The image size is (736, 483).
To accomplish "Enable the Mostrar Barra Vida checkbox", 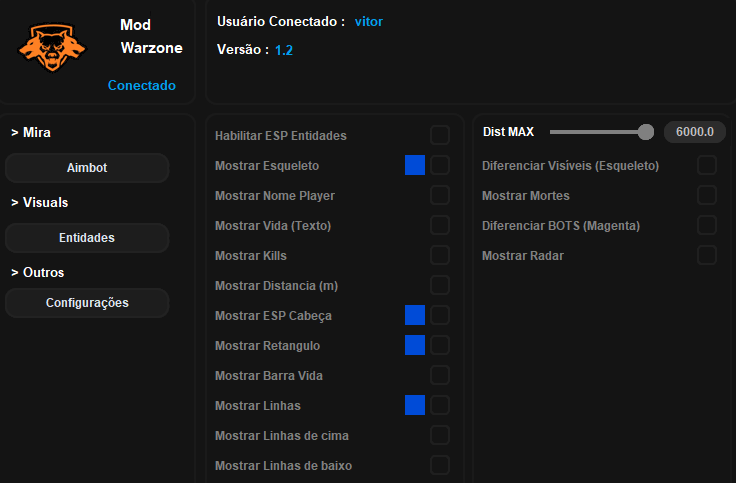I will [440, 375].
